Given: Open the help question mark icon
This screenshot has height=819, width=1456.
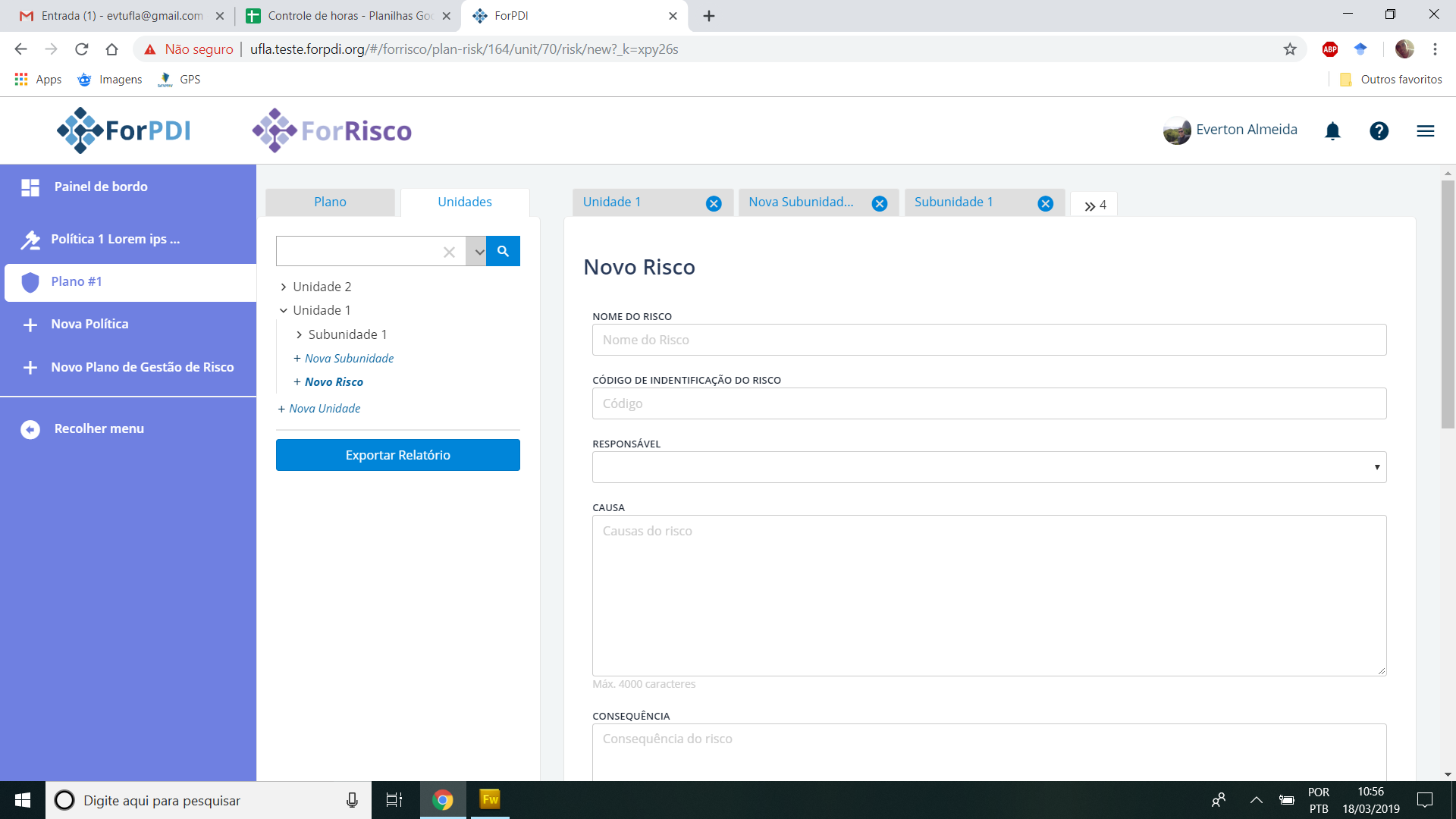Looking at the screenshot, I should pyautogui.click(x=1379, y=131).
